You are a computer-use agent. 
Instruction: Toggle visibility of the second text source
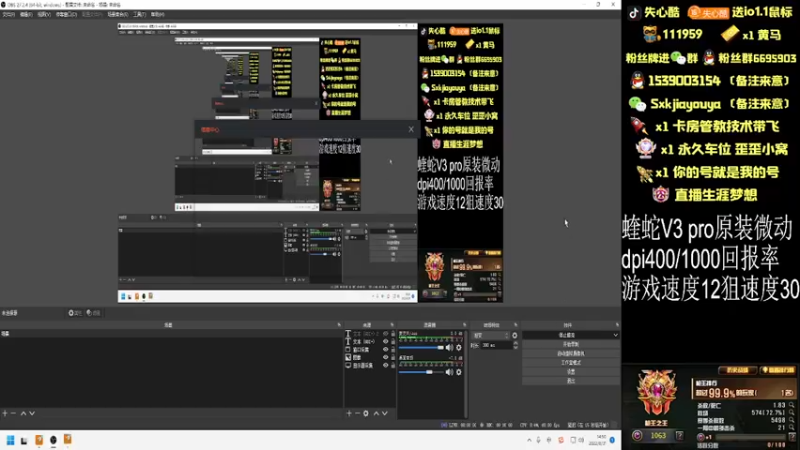pos(386,342)
